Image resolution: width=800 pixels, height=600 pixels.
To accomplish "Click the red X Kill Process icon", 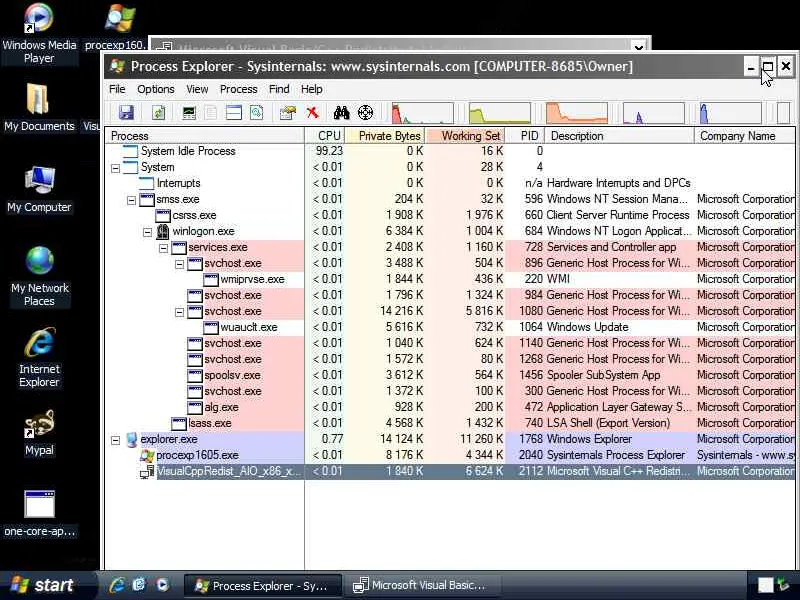I will [x=312, y=112].
